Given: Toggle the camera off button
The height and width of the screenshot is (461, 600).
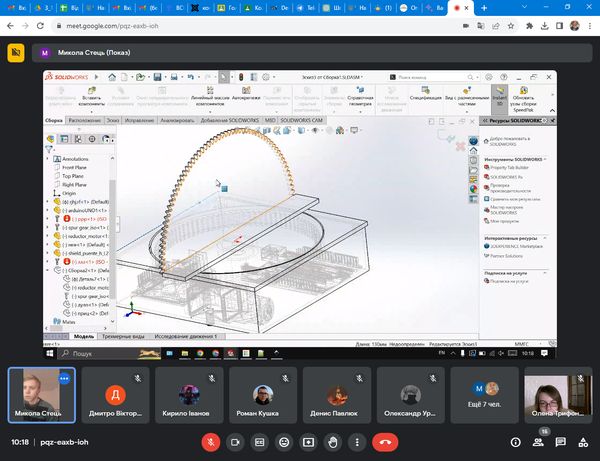Looking at the screenshot, I should point(236,440).
